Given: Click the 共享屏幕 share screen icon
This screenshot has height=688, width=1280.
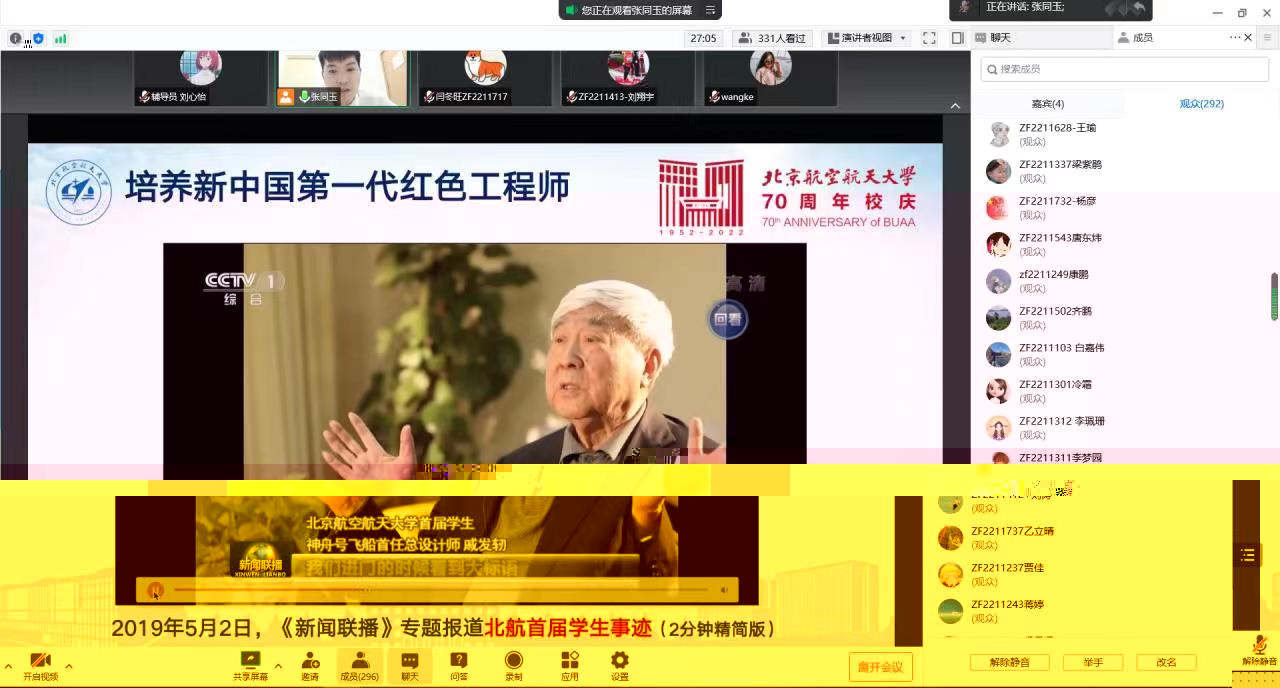Looking at the screenshot, I should (x=250, y=667).
